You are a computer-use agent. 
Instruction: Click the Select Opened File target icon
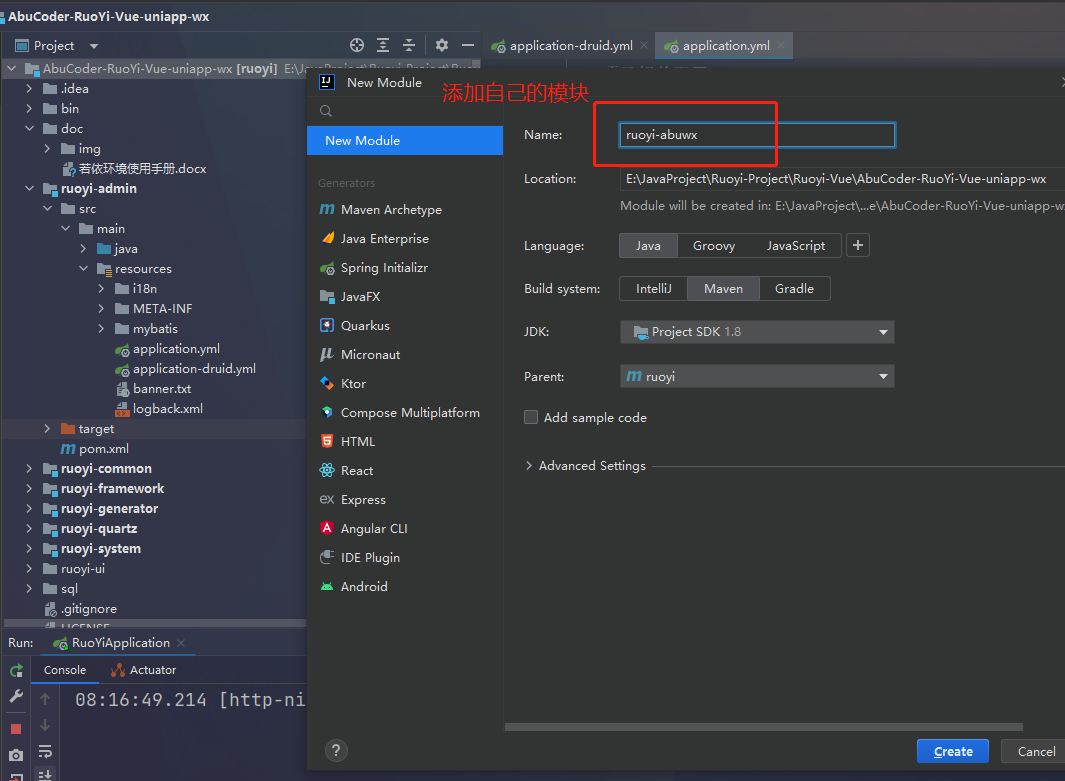click(x=357, y=46)
